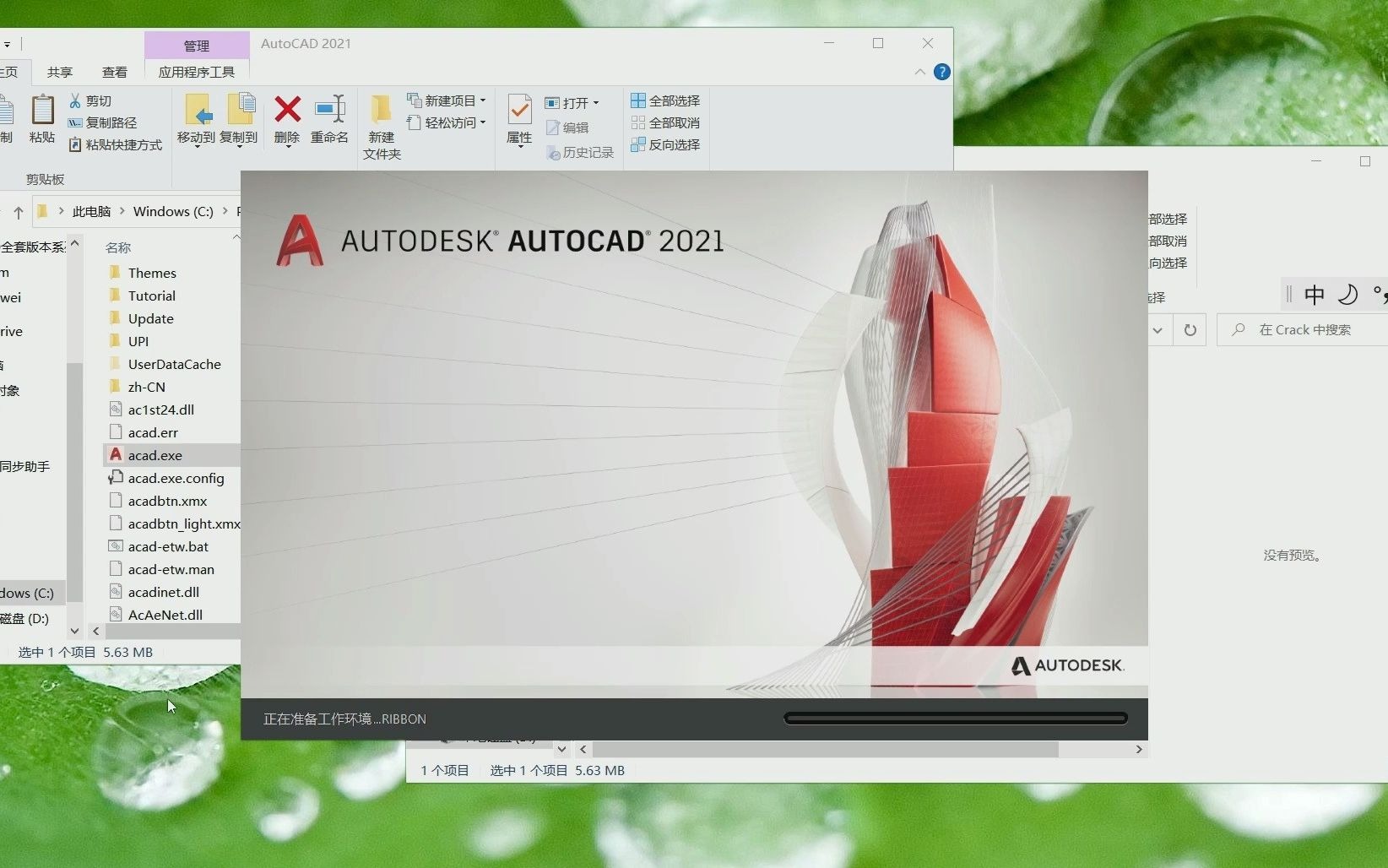
Task: Click Refresh button in Crack window
Action: tap(1190, 330)
